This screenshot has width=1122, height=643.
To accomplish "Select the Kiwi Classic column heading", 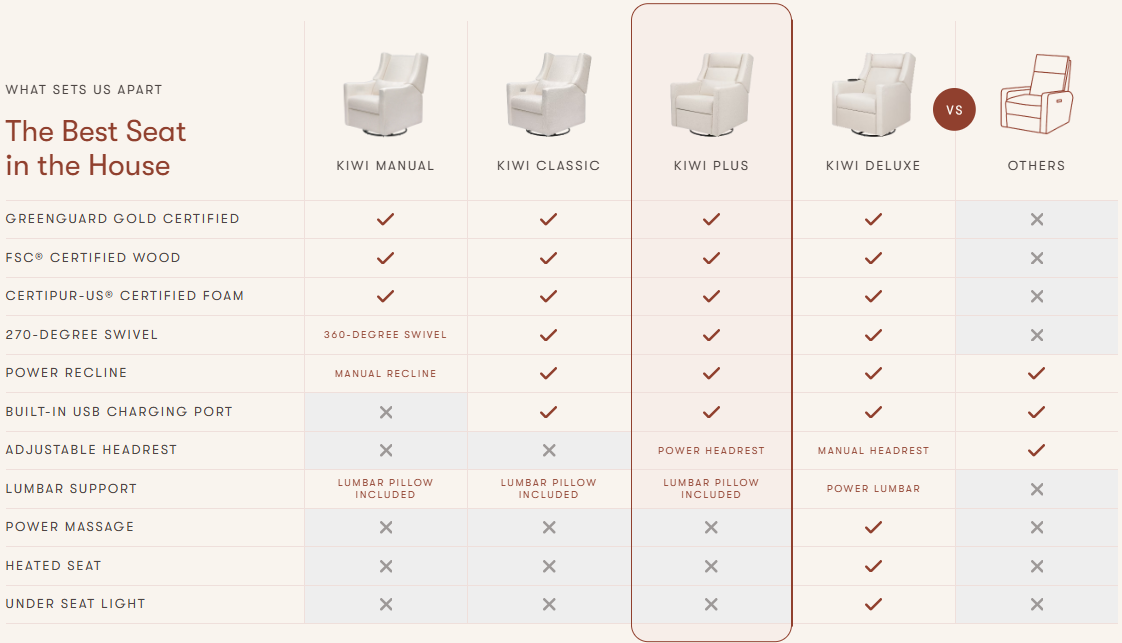I will click(548, 166).
